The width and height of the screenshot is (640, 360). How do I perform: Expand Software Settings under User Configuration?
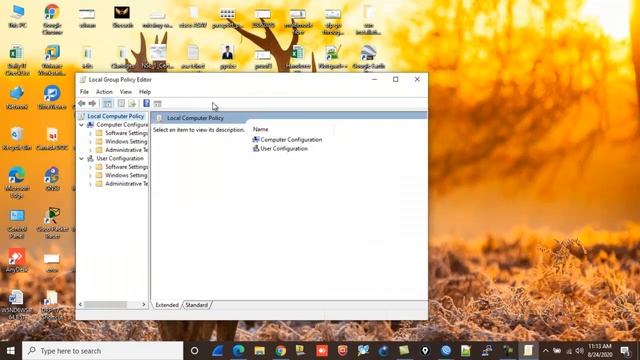pyautogui.click(x=90, y=167)
